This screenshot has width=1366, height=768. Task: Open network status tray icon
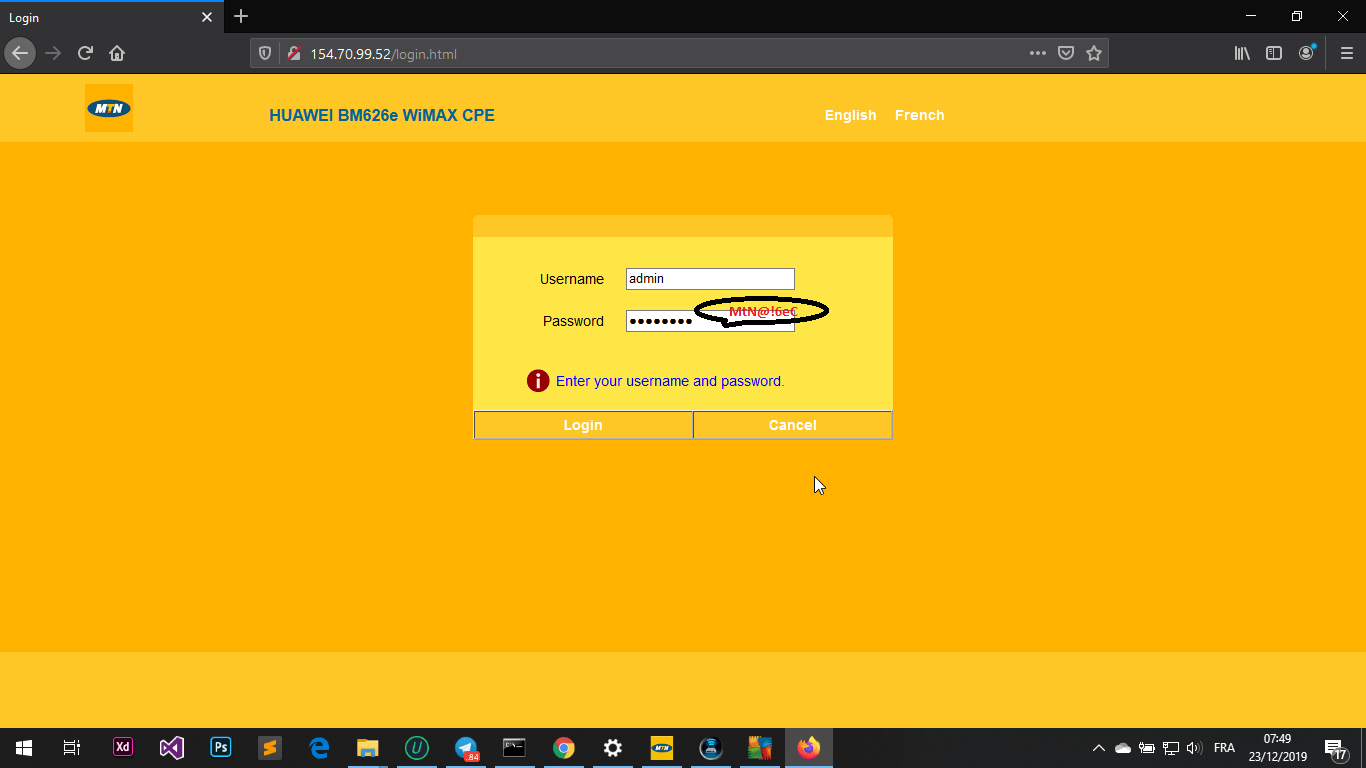1170,748
